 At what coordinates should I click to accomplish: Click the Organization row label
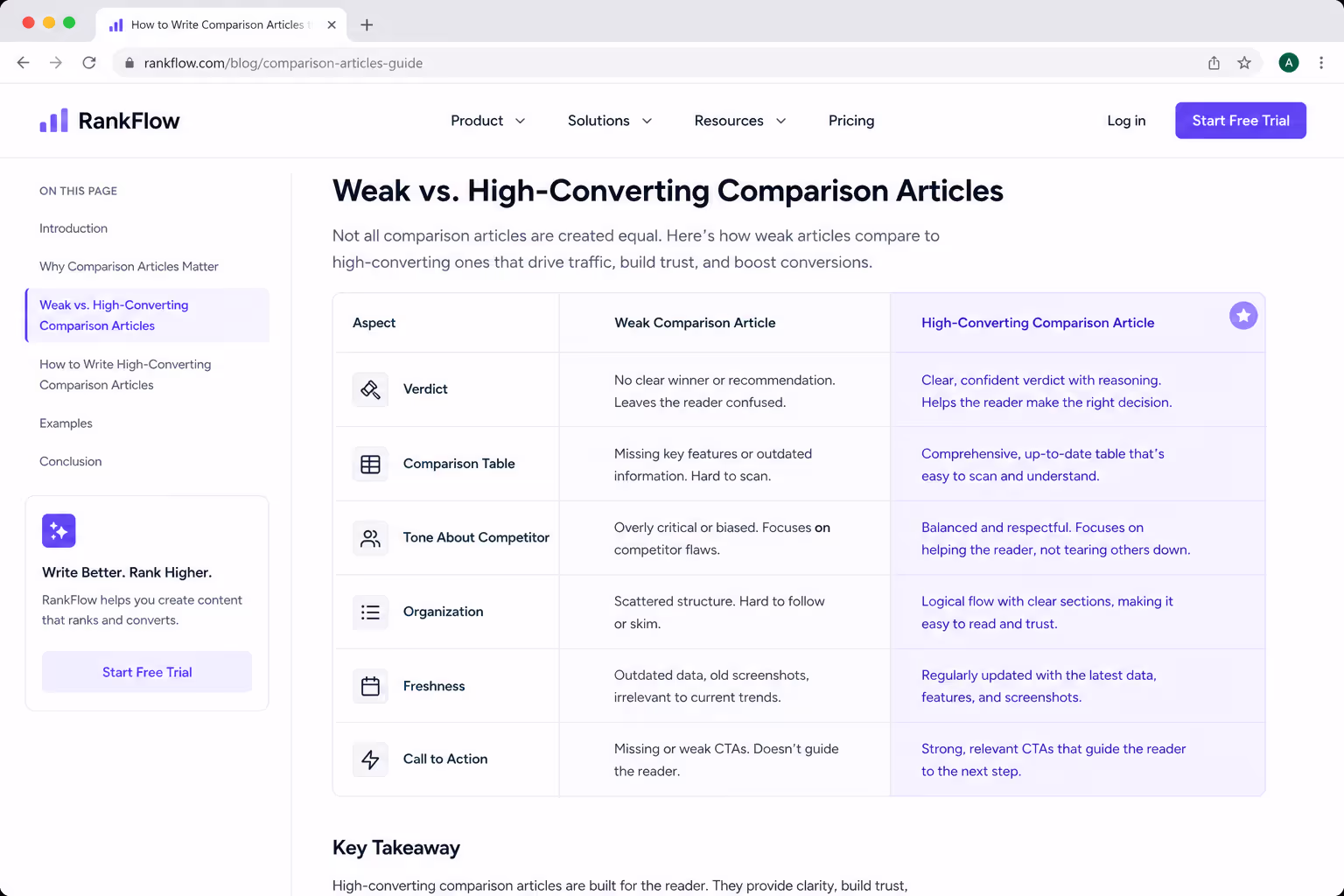(443, 612)
